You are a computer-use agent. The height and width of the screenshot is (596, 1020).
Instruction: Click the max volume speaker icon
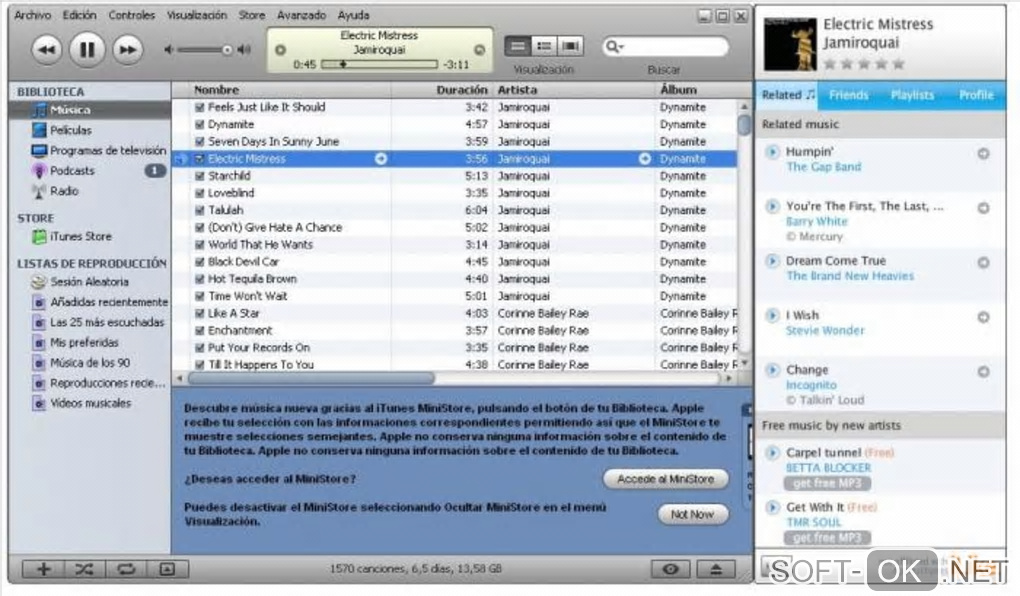click(244, 49)
